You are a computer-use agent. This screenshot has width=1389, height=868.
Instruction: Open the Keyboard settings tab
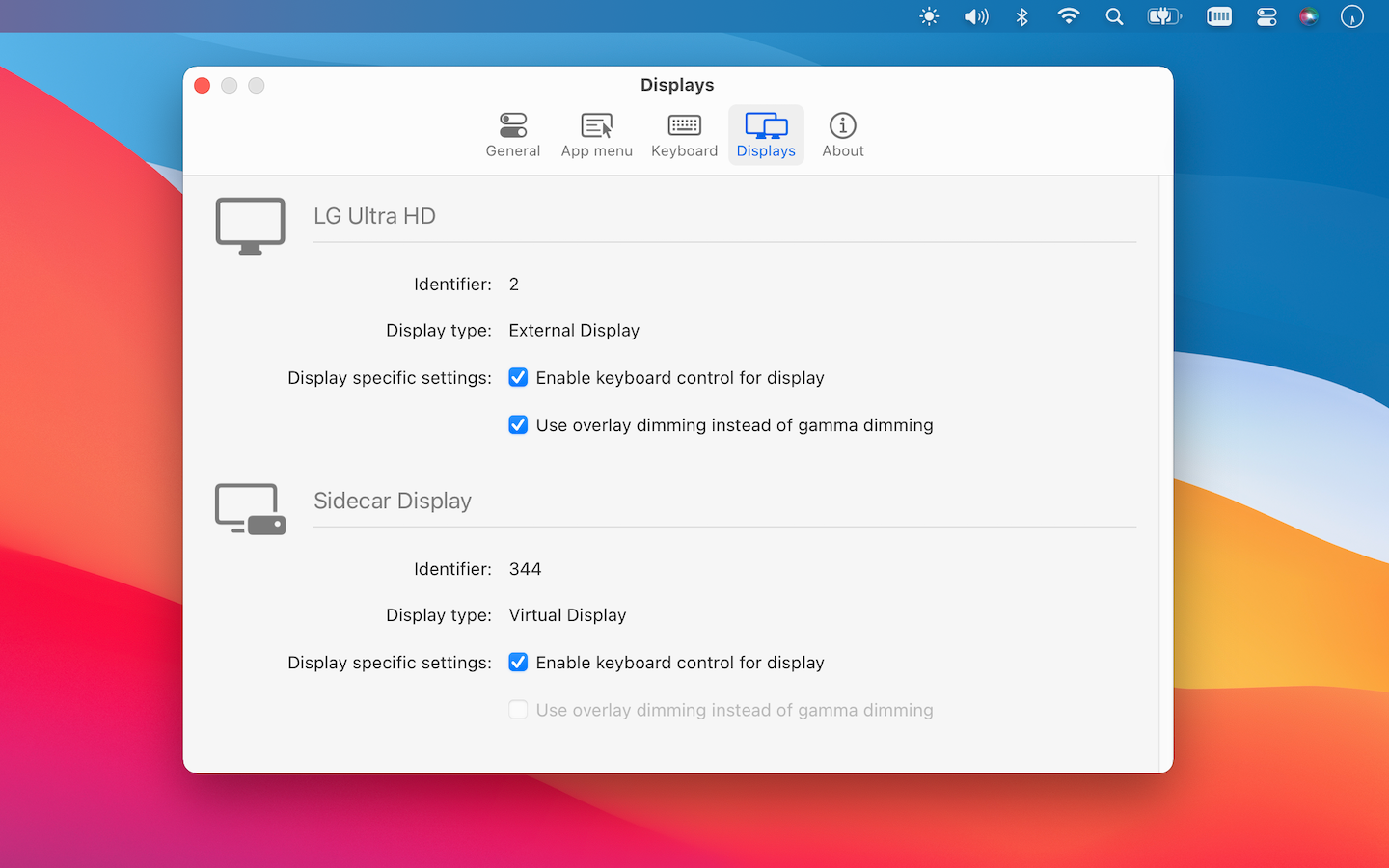[684, 135]
